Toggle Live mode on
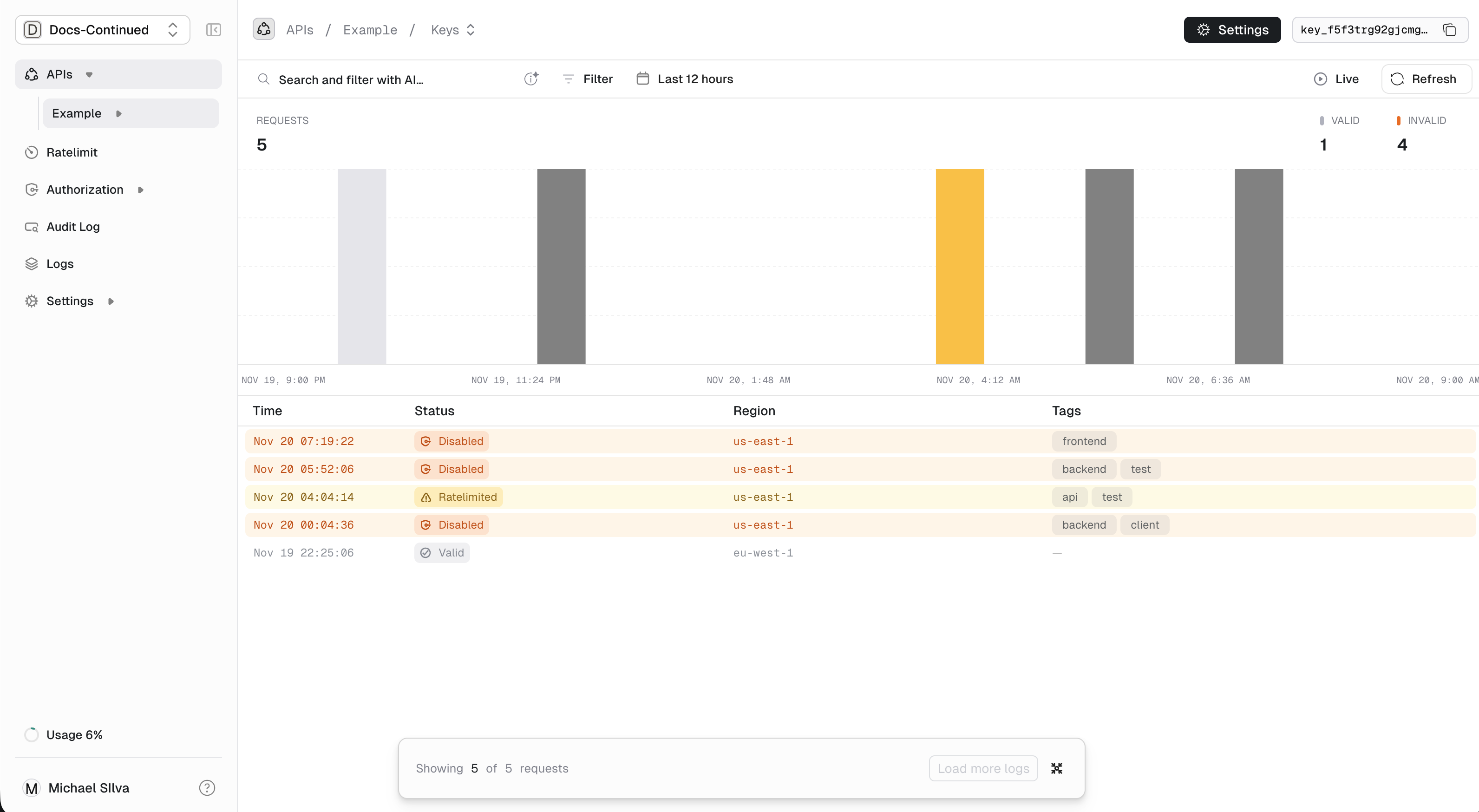Image resolution: width=1479 pixels, height=812 pixels. [1336, 79]
